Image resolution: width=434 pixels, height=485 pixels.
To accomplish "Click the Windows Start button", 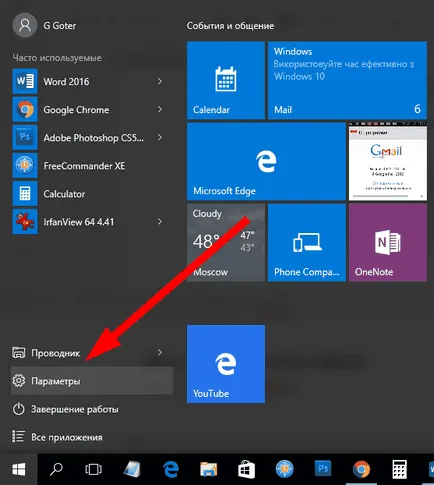I will pyautogui.click(x=19, y=469).
